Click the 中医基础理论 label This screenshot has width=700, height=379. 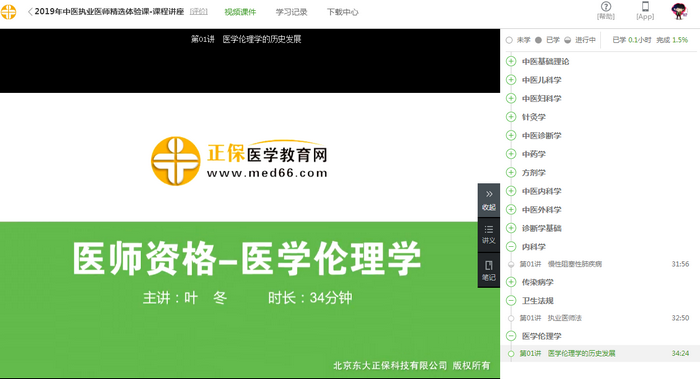(x=546, y=62)
